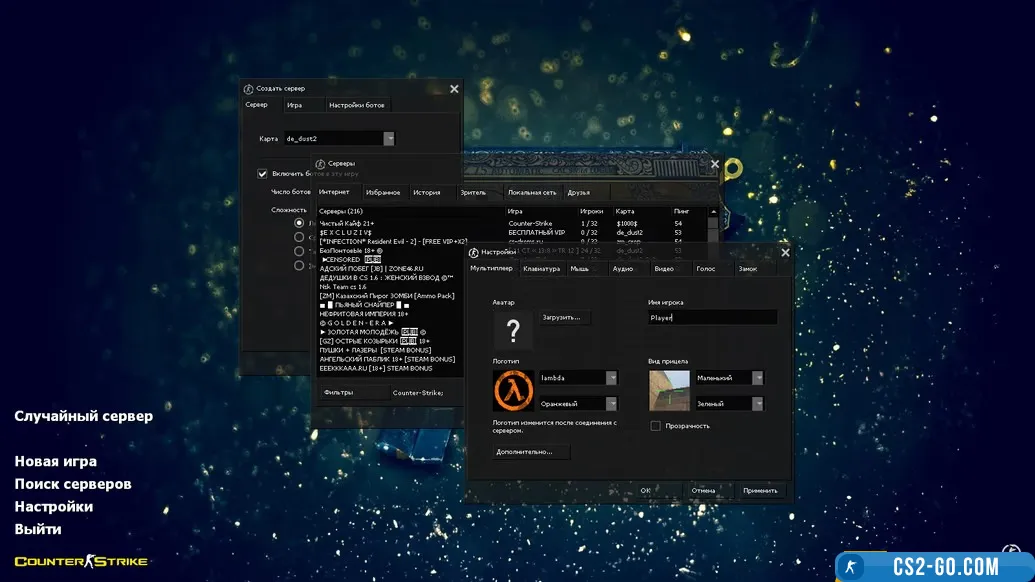Click the Настройки window title icon

(473, 252)
